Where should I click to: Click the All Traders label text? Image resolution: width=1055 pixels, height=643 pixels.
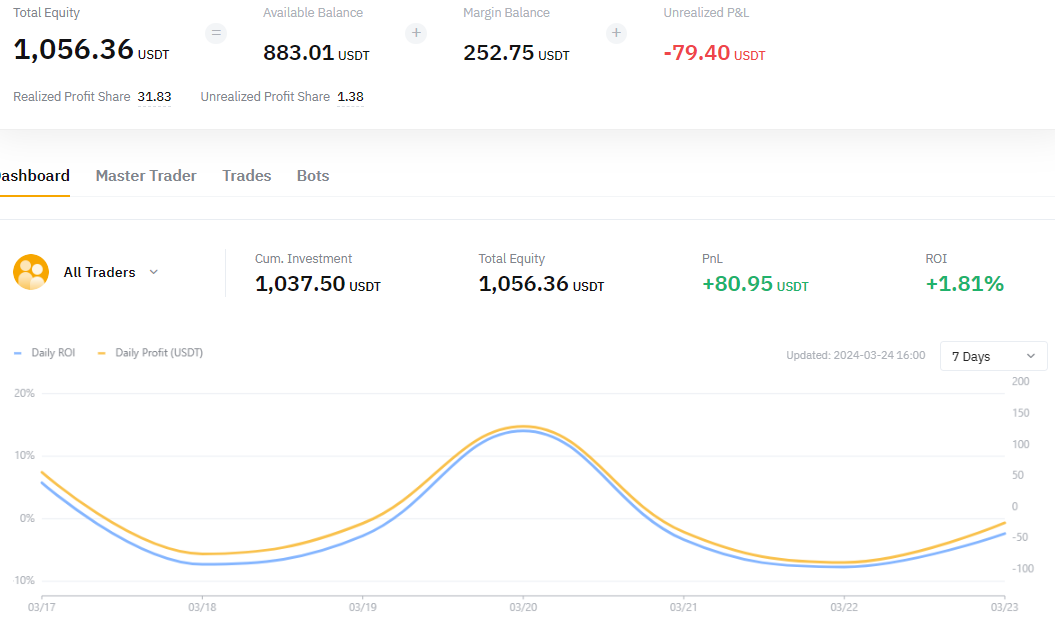(100, 272)
